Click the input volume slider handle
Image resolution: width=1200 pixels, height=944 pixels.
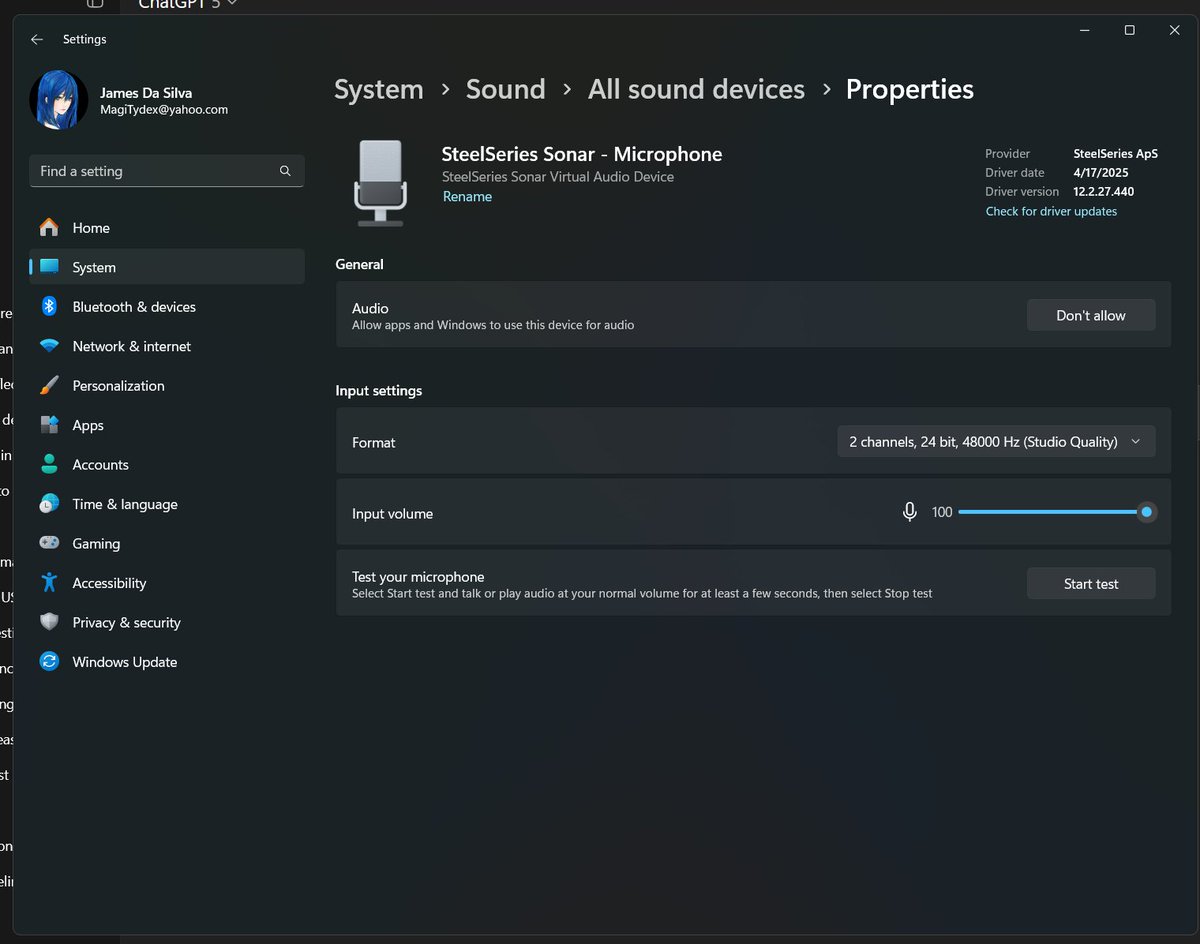coord(1147,512)
